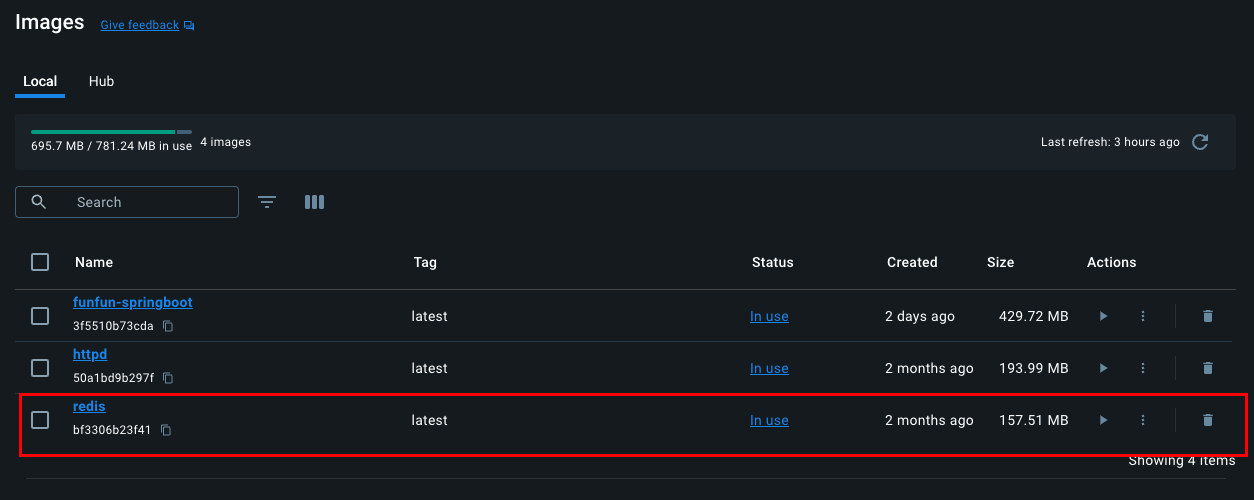Open the more actions menu for redis

point(1143,420)
